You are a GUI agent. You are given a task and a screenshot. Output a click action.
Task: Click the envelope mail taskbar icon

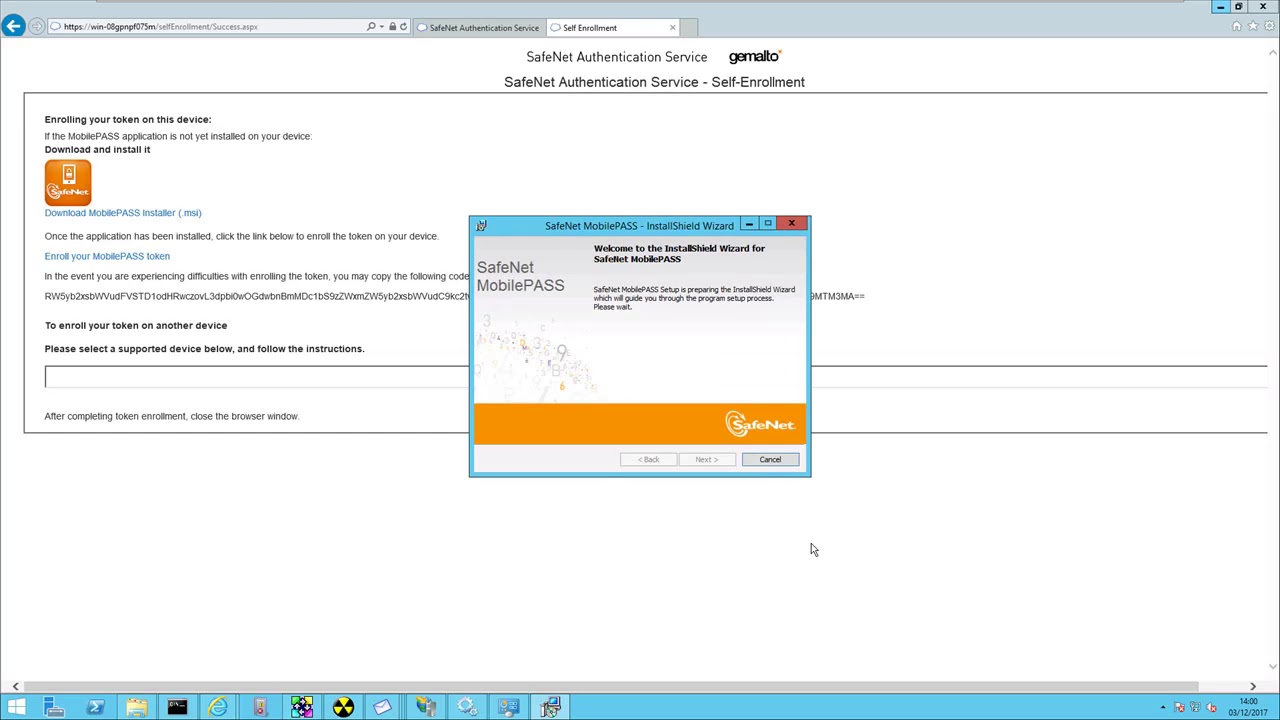coord(383,708)
